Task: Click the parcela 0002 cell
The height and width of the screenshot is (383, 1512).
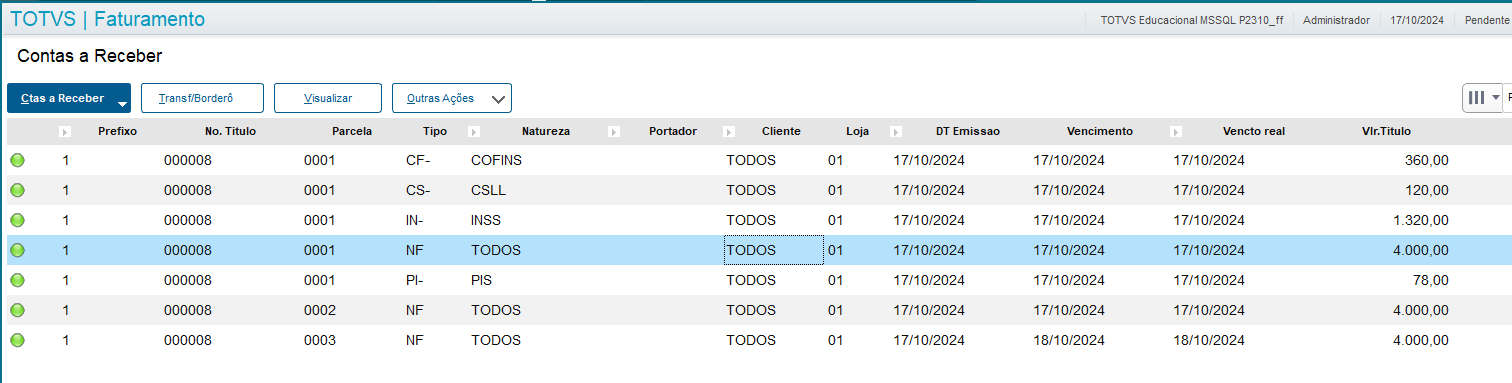Action: tap(320, 310)
